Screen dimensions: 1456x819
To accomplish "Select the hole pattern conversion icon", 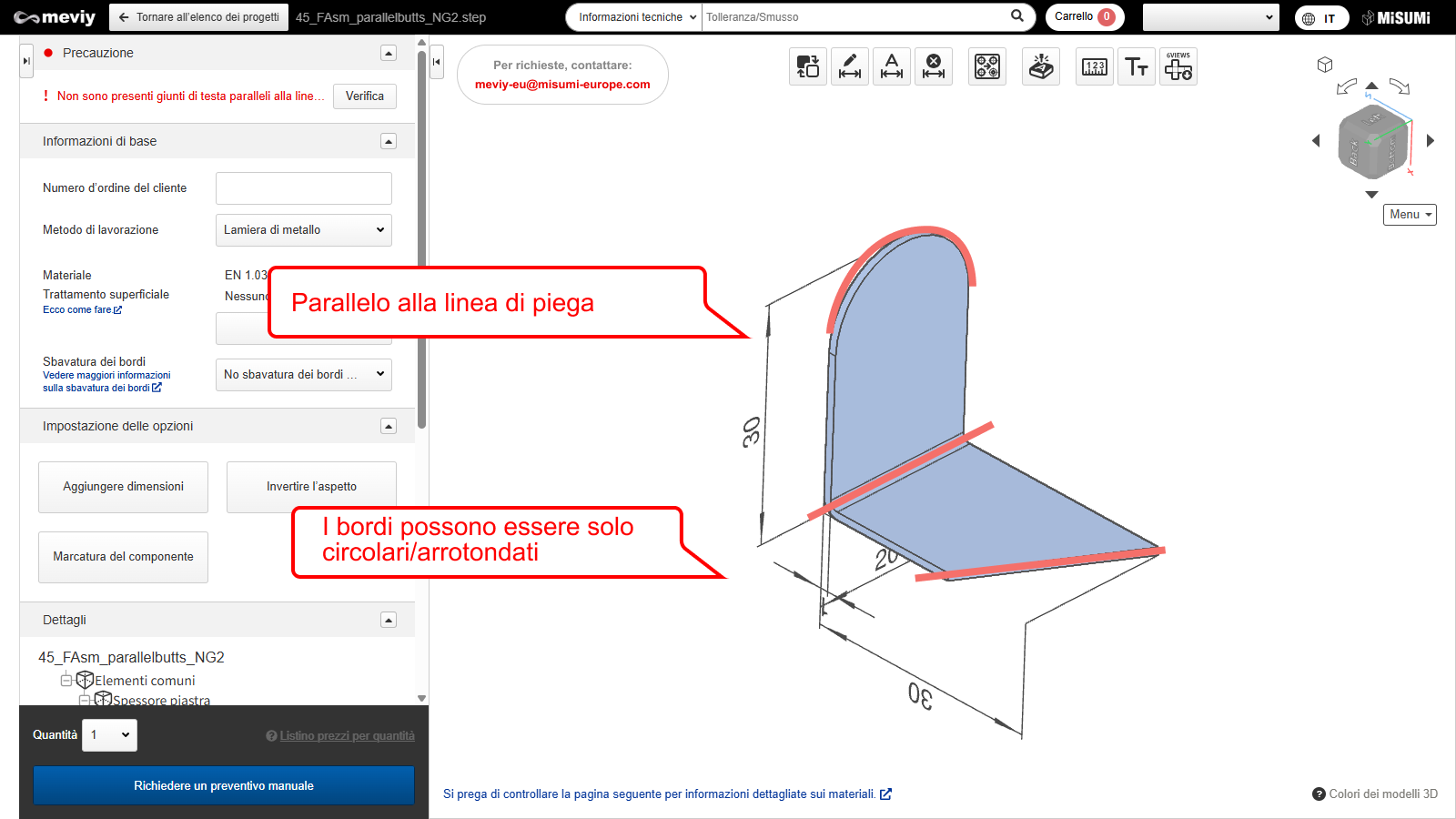I will (986, 66).
